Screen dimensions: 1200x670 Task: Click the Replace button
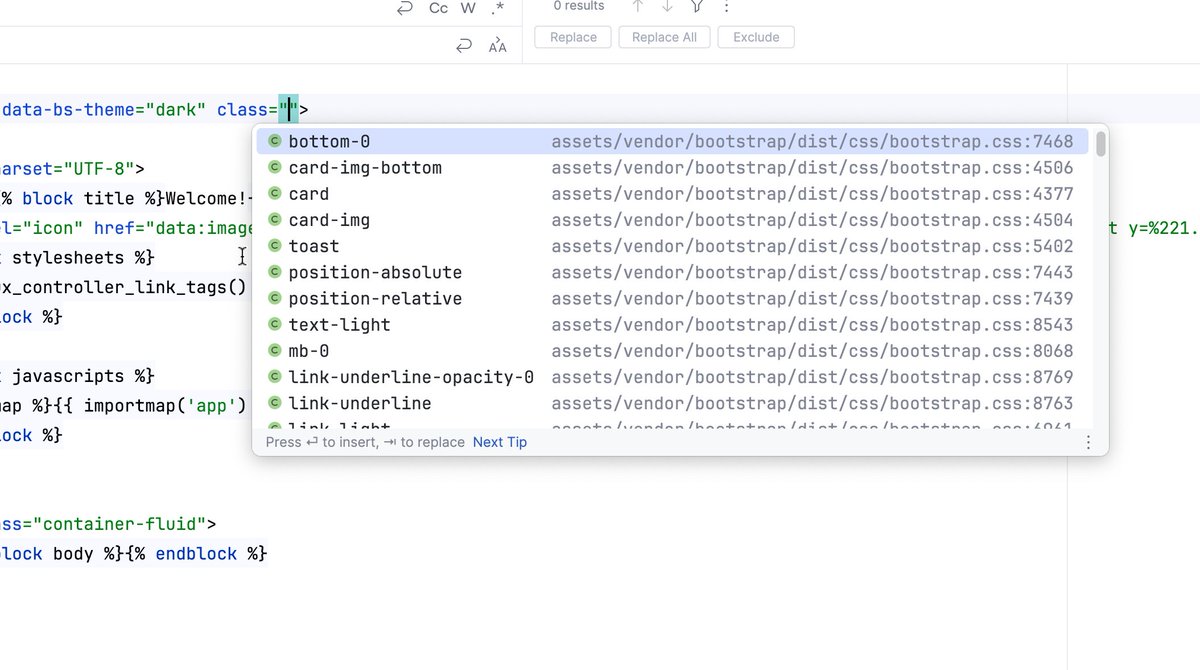pyautogui.click(x=573, y=37)
